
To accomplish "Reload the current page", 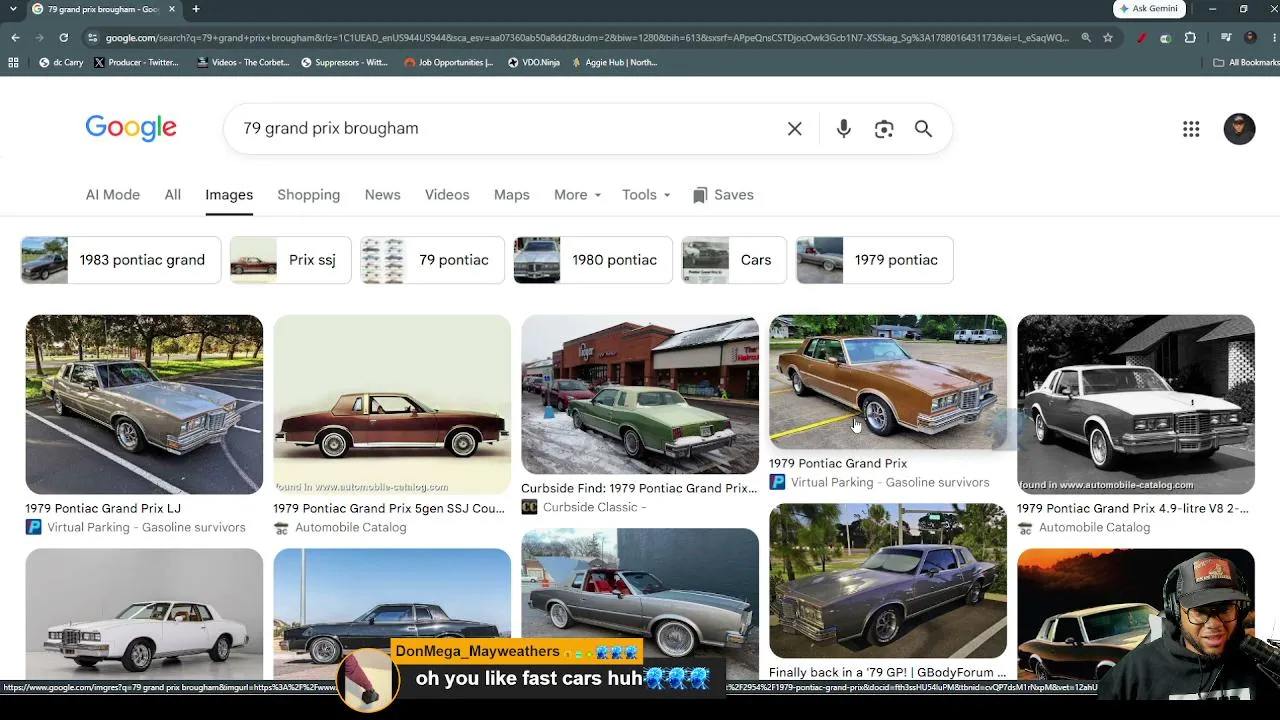I will pyautogui.click(x=63, y=38).
